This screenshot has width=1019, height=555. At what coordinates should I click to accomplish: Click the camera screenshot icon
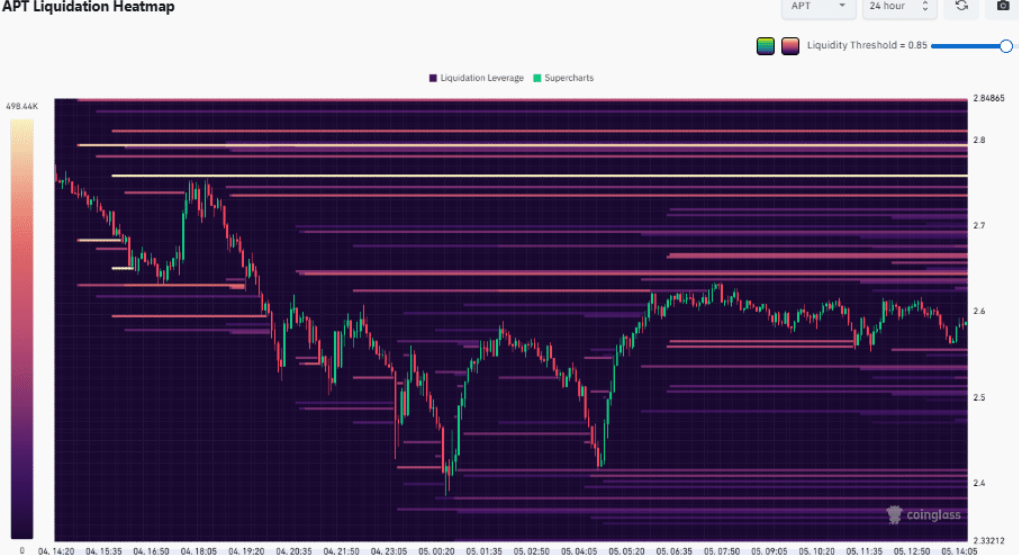(1003, 6)
